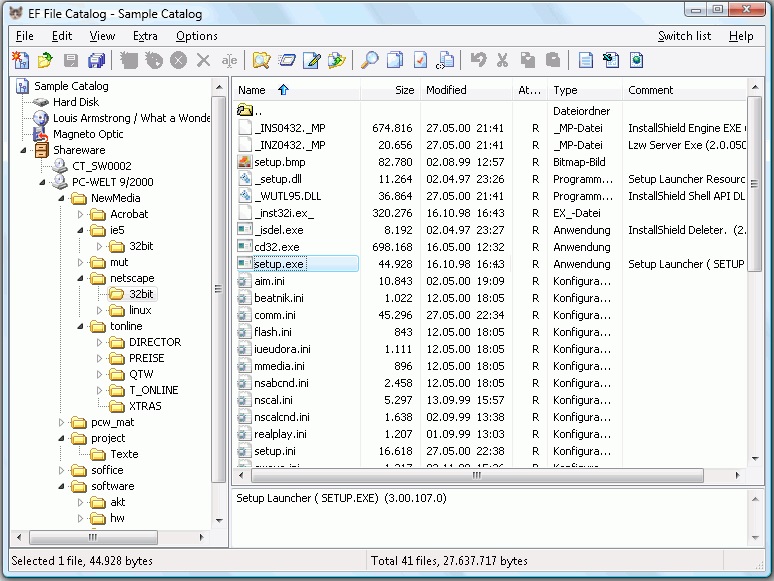Click the magnifying glass search icon
Viewport: 774px width, 581px height.
coord(369,61)
